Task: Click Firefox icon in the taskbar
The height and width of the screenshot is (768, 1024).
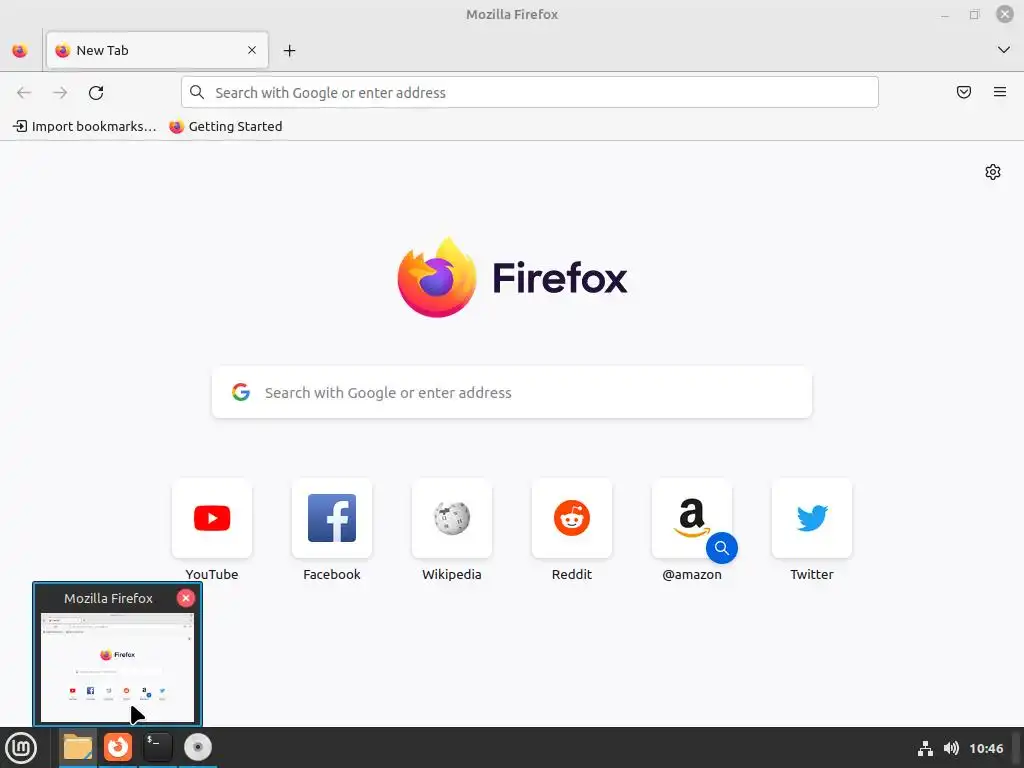Action: (x=118, y=747)
